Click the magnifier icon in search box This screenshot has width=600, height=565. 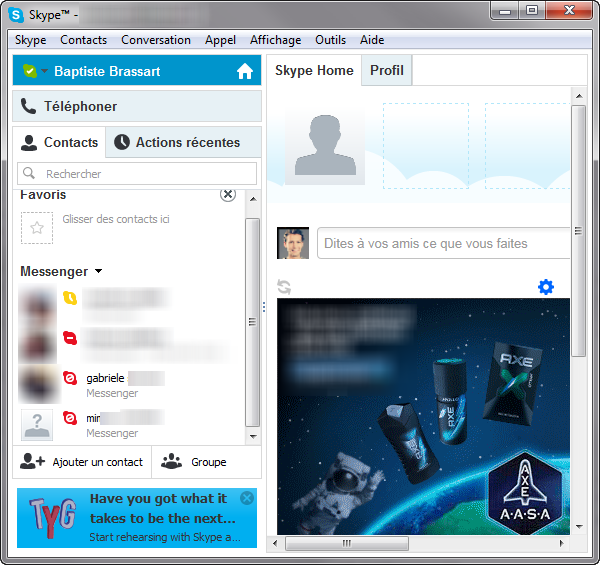coord(29,173)
